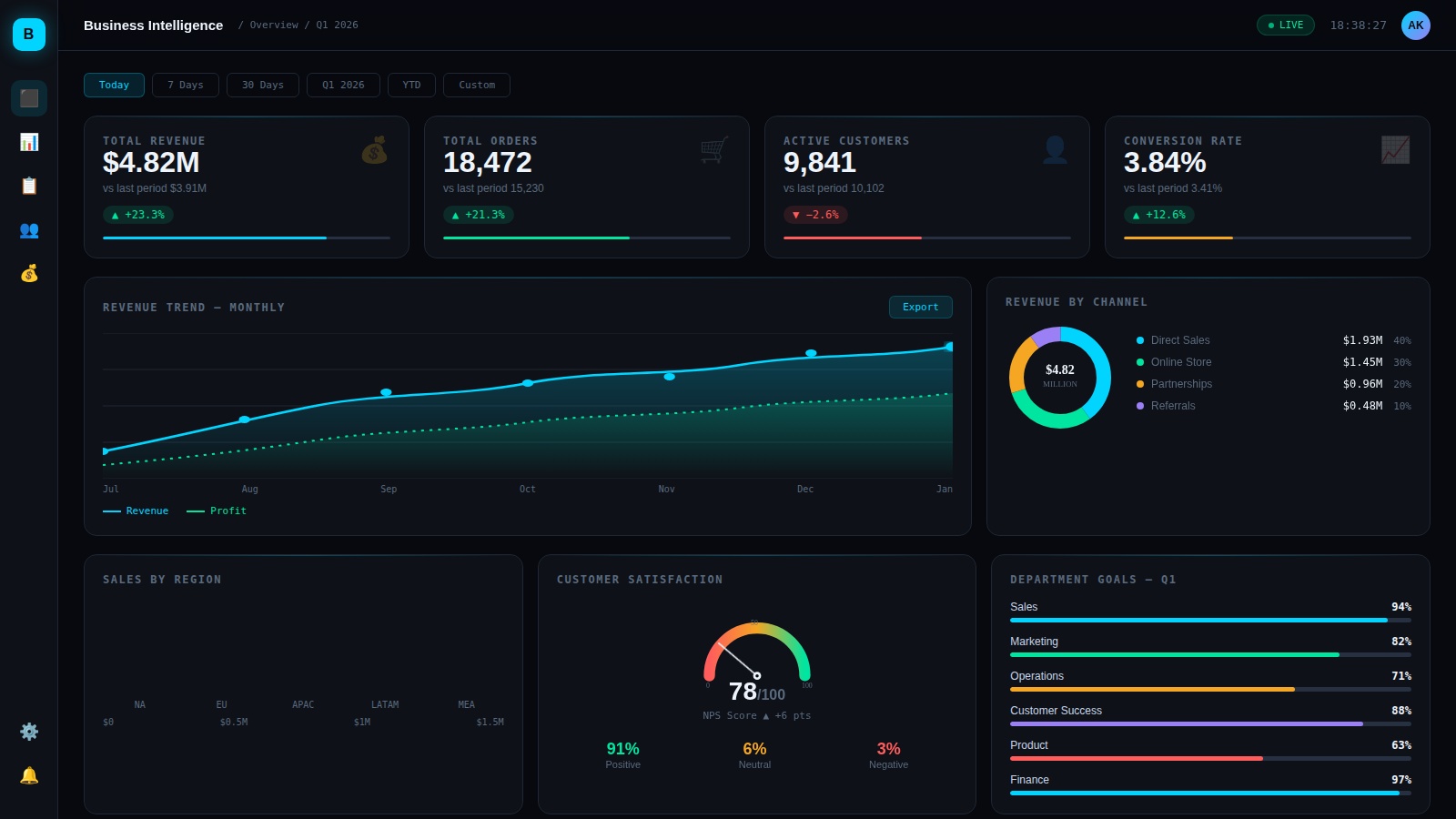The width and height of the screenshot is (1456, 819).
Task: Toggle the Profit legend item
Action: [217, 511]
